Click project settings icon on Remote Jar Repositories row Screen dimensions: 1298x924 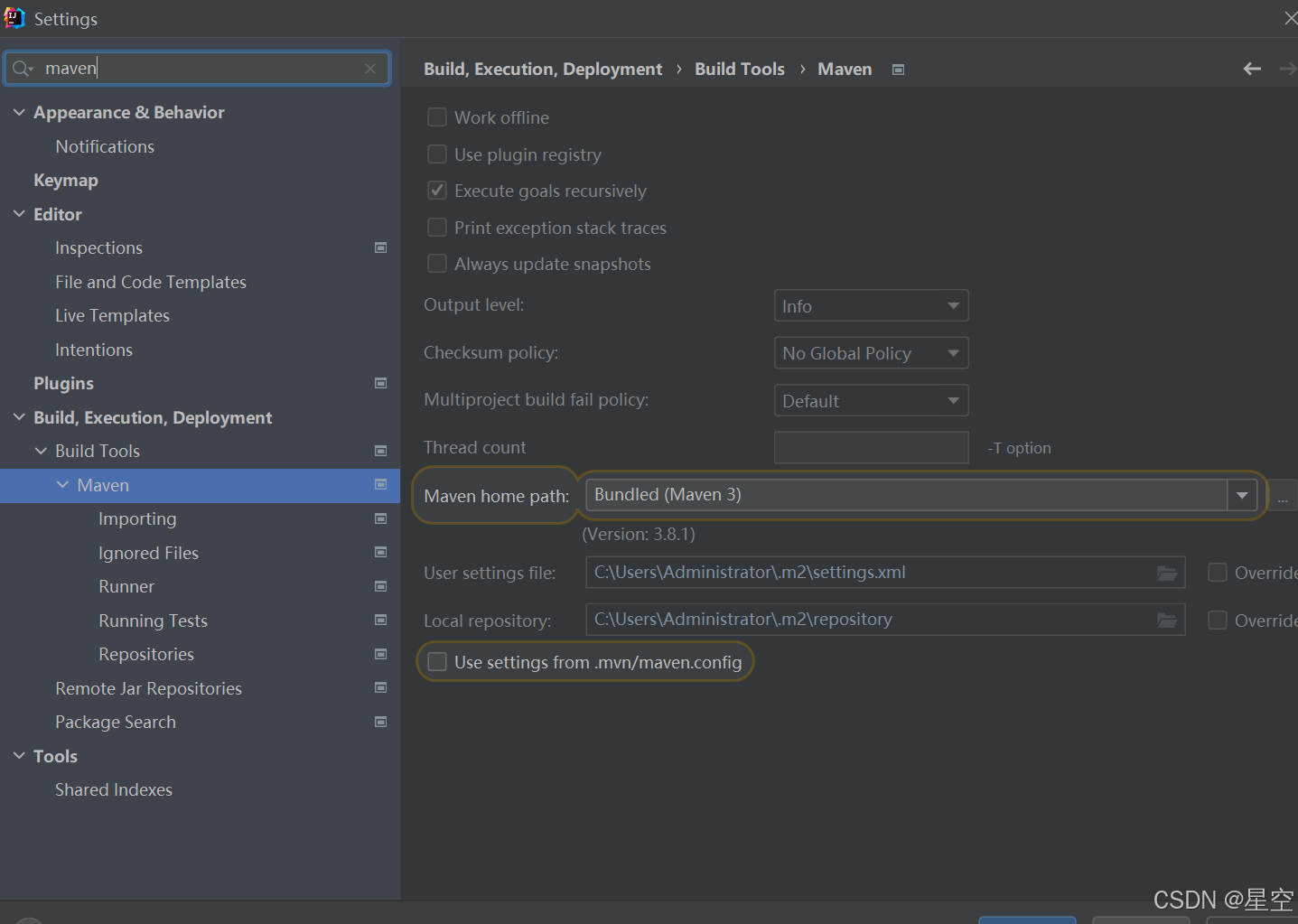coord(381,688)
